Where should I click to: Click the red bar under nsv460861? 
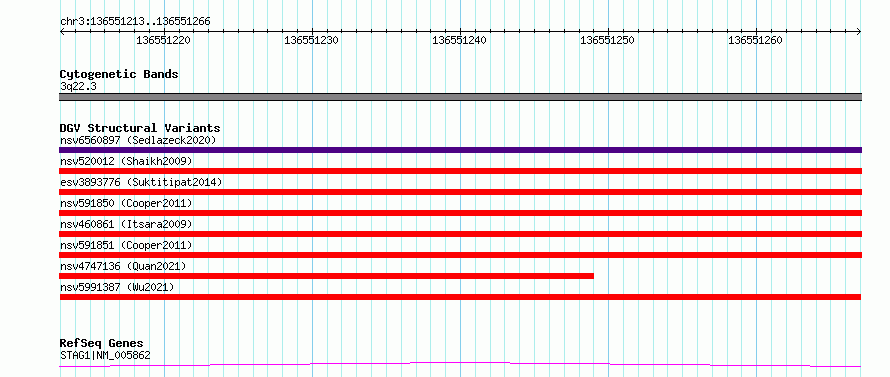(460, 234)
